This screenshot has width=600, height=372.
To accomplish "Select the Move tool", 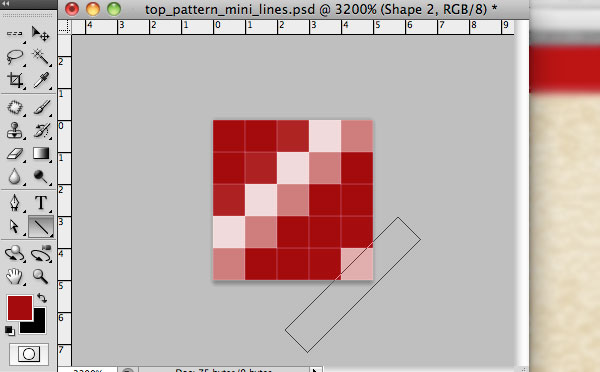I will click(x=40, y=34).
